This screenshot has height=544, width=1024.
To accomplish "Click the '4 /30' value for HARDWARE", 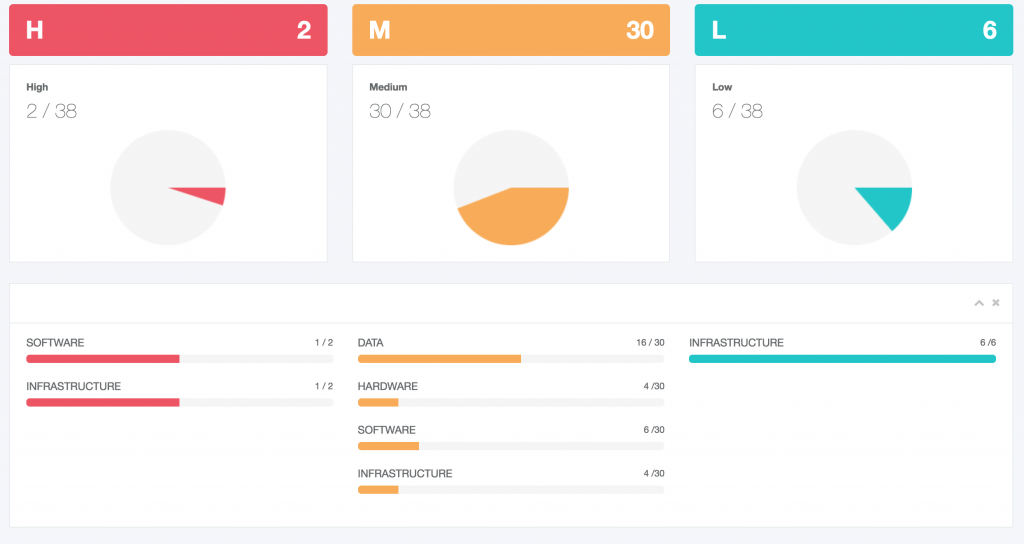I will [x=654, y=386].
